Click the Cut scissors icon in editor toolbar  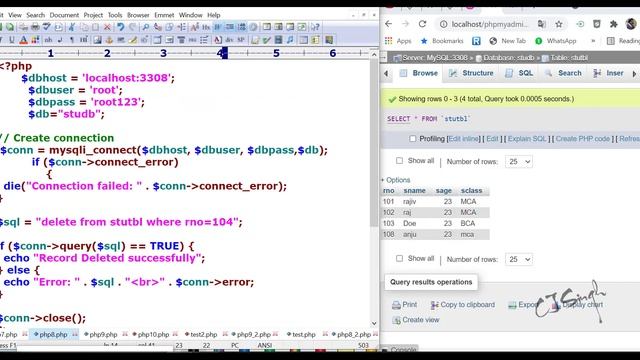[72, 27]
